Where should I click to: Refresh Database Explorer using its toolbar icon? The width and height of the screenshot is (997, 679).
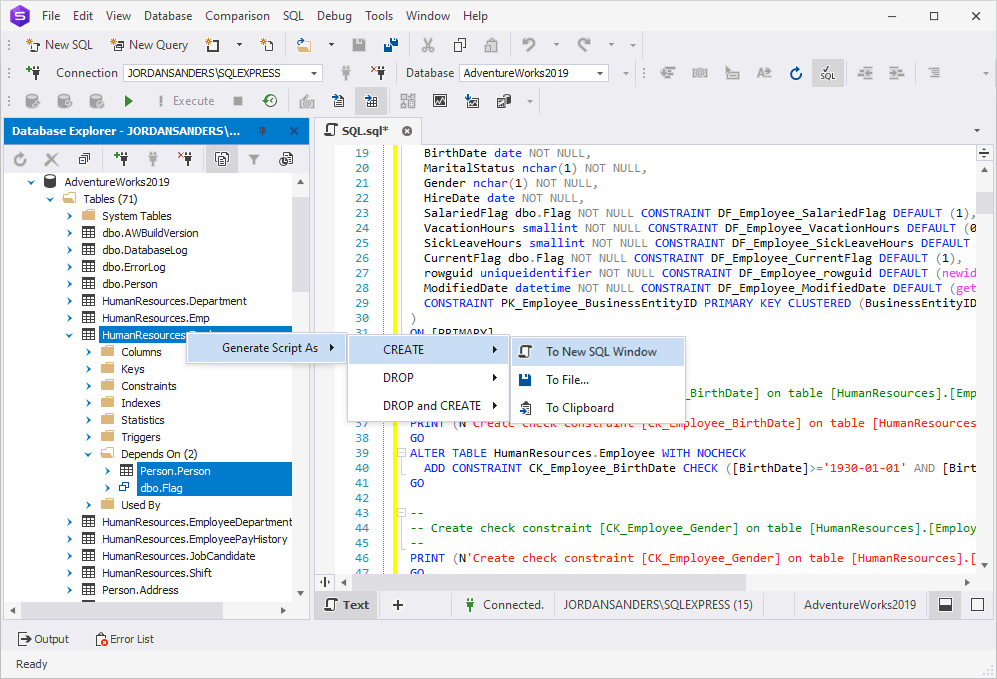(x=20, y=159)
